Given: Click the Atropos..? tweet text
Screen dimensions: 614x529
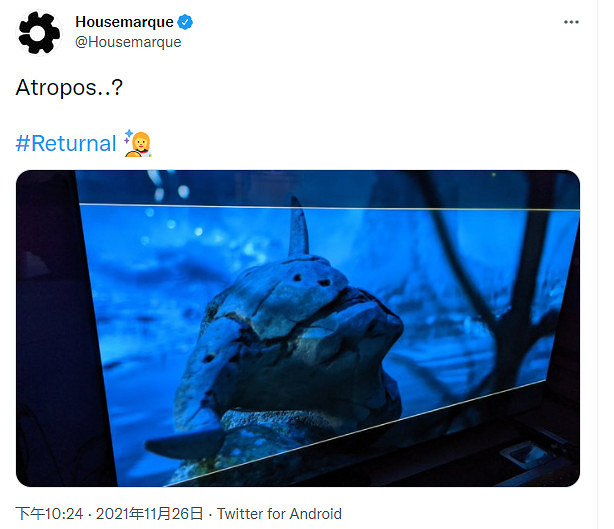Looking at the screenshot, I should [69, 87].
